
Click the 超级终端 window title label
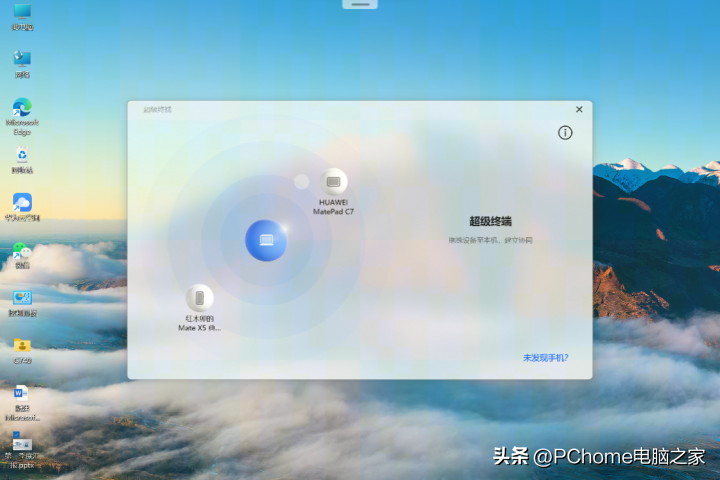pos(157,109)
